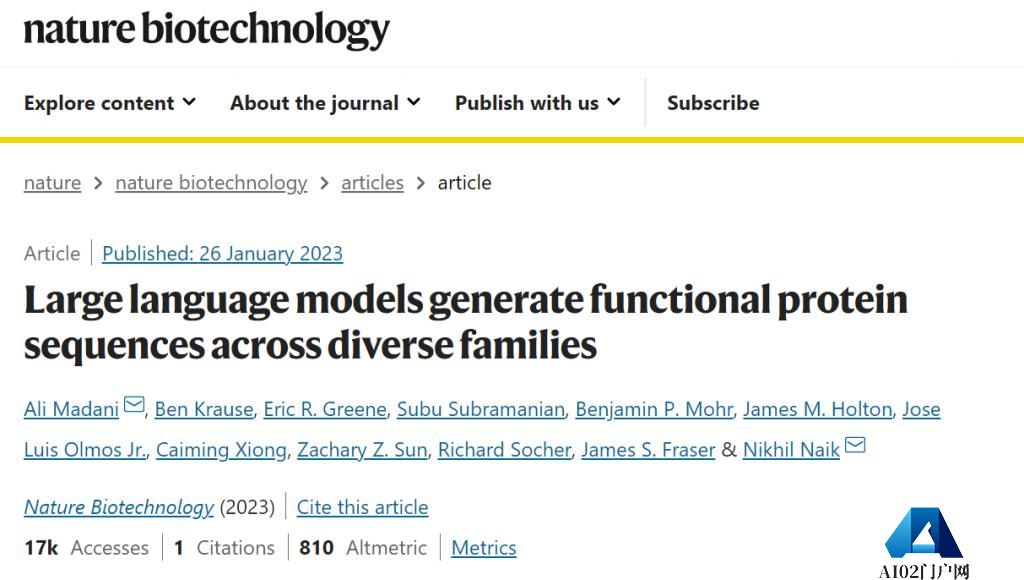
Task: Expand the Publish with us menu
Action: pos(537,103)
